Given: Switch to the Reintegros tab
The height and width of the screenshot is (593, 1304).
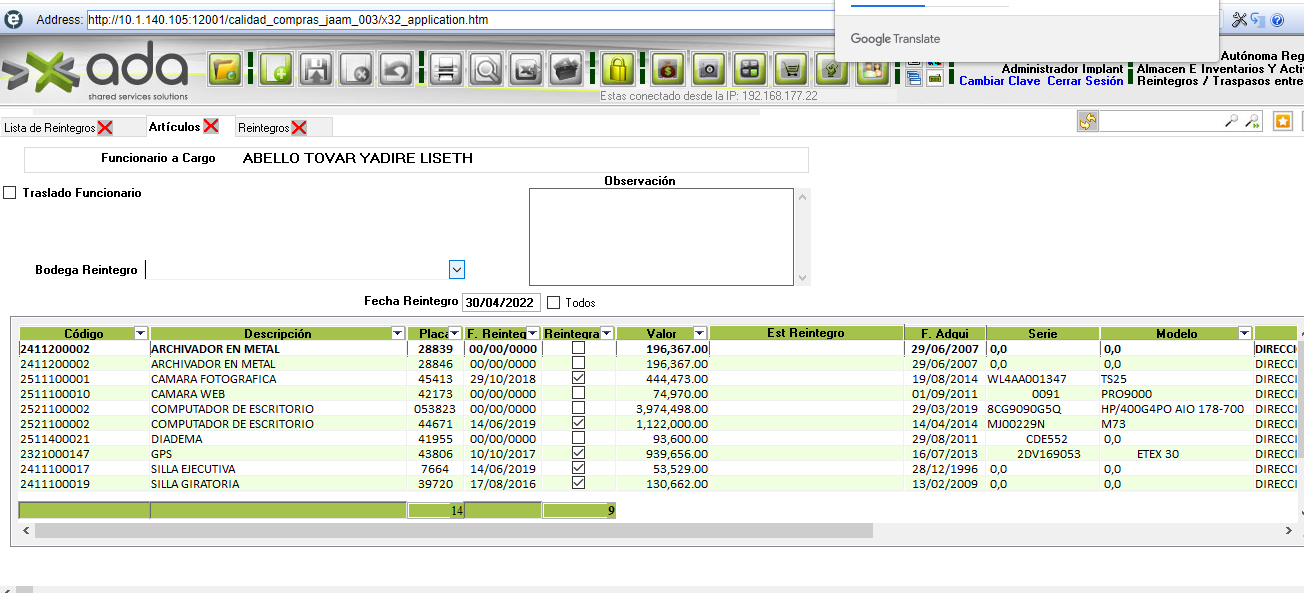Looking at the screenshot, I should coord(263,128).
